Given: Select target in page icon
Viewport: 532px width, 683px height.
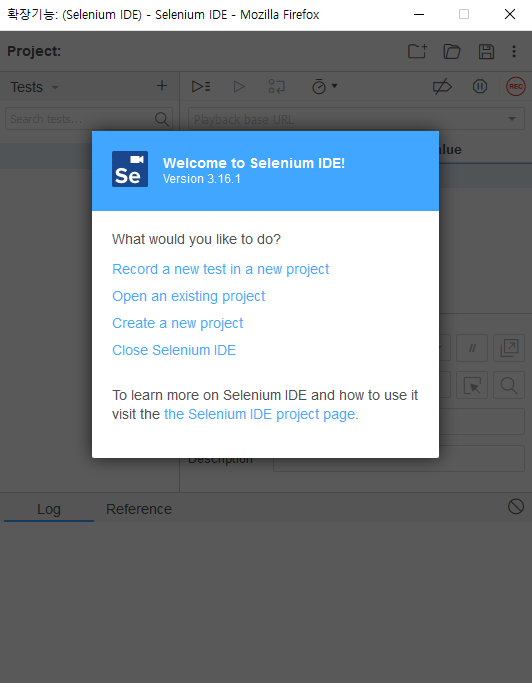Looking at the screenshot, I should (x=472, y=385).
